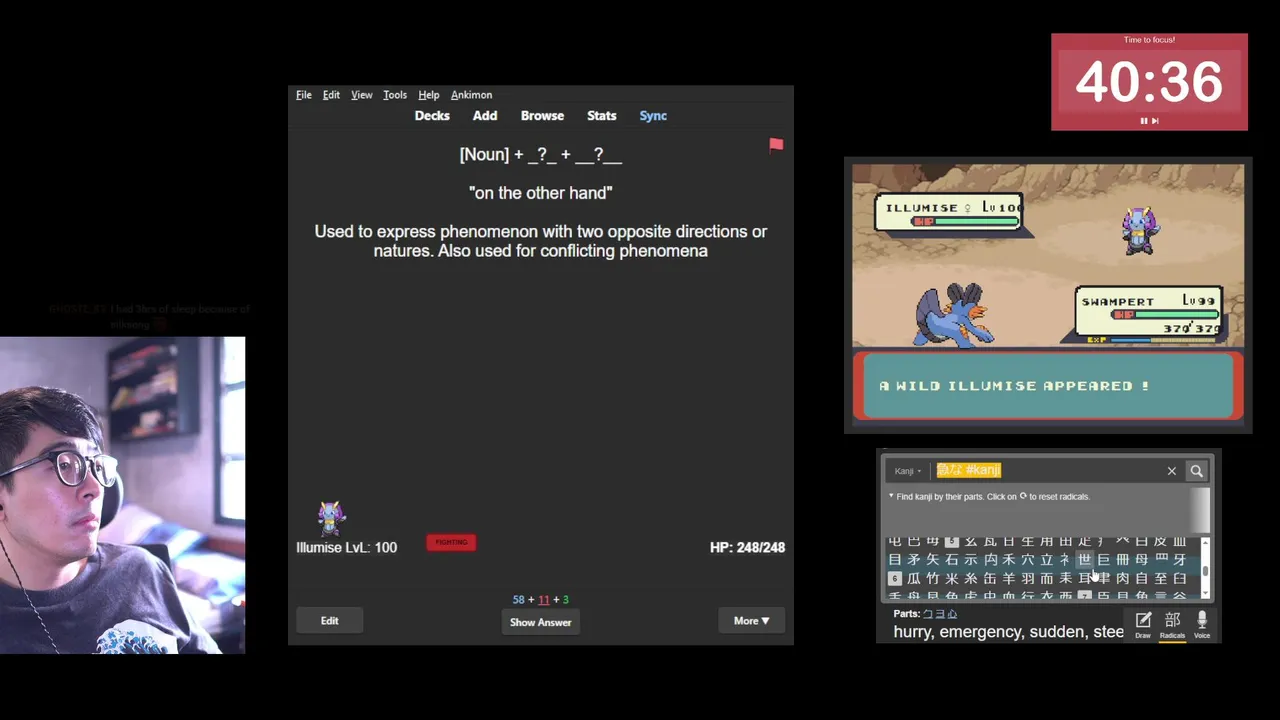The height and width of the screenshot is (720, 1280).
Task: Select the 牙 radical
Action: tap(1180, 560)
